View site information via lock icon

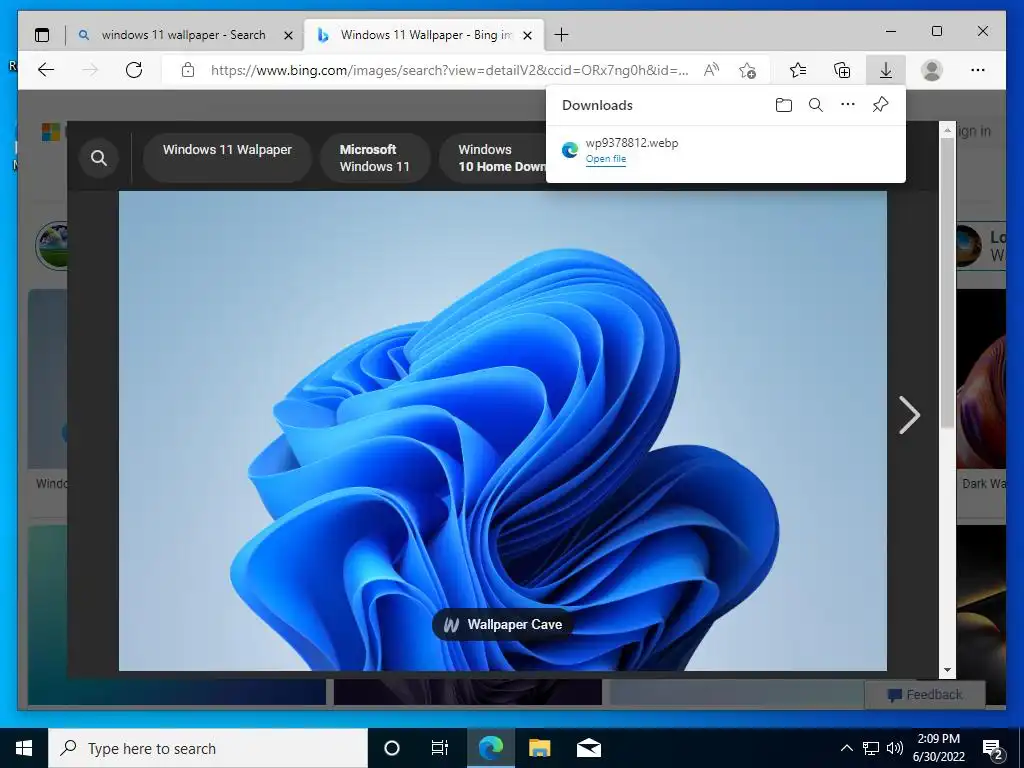[x=188, y=70]
